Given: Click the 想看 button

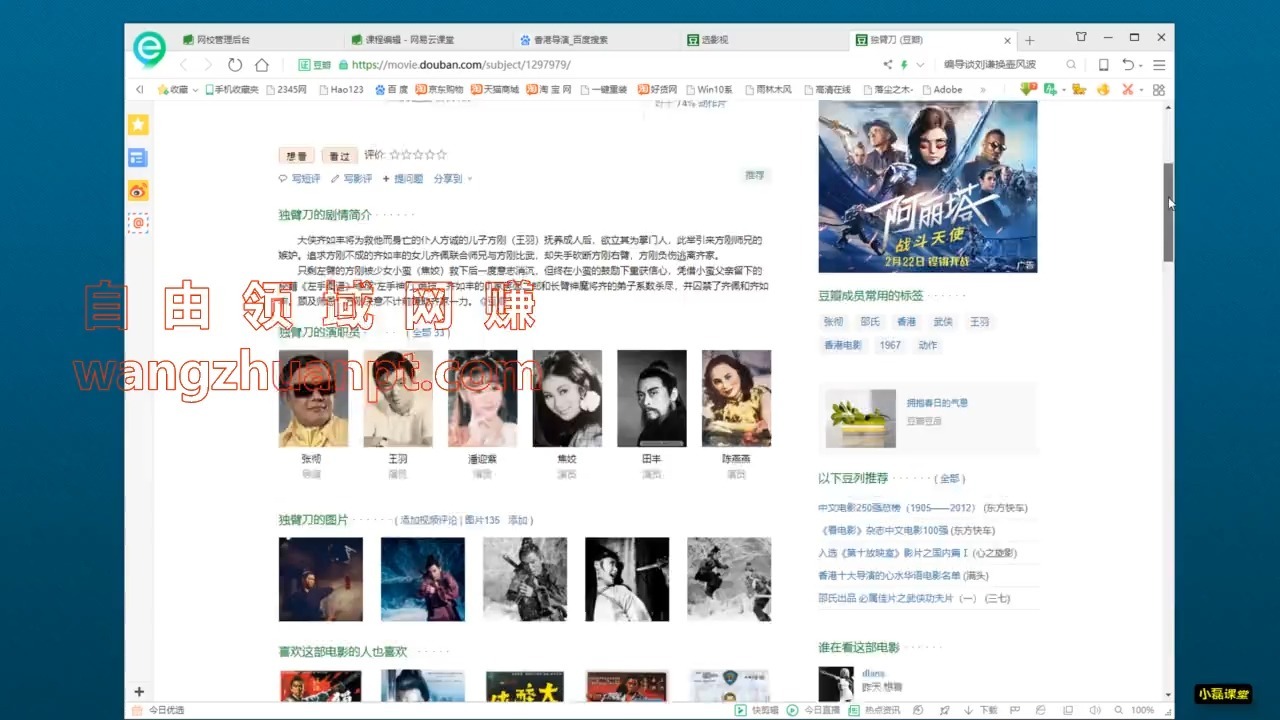Looking at the screenshot, I should [297, 155].
